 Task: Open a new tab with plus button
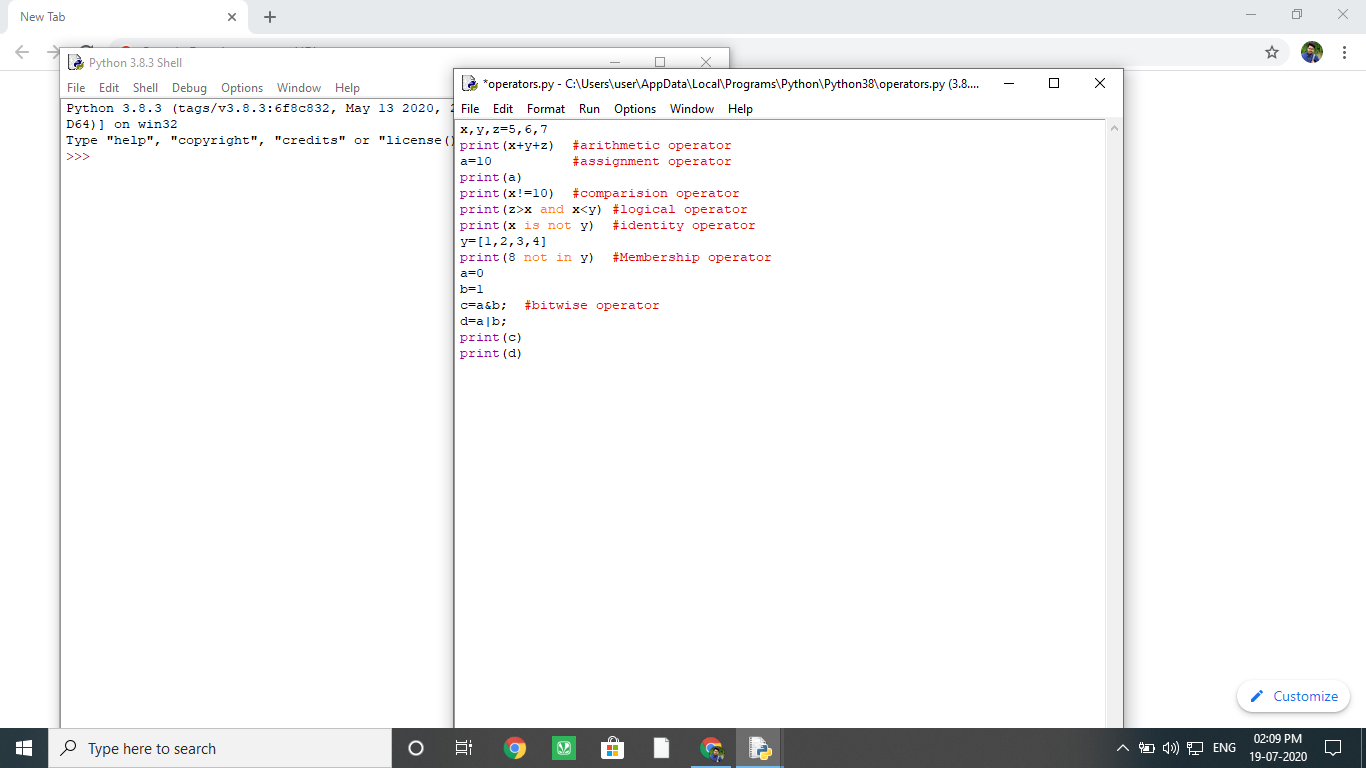[270, 17]
